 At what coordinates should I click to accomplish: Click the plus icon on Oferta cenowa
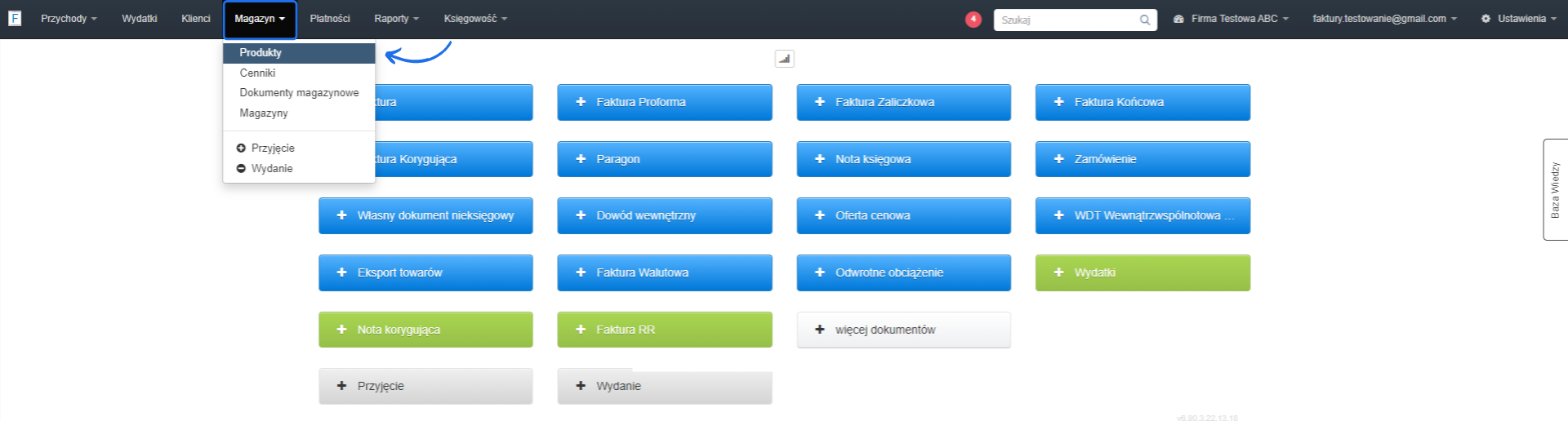click(820, 215)
